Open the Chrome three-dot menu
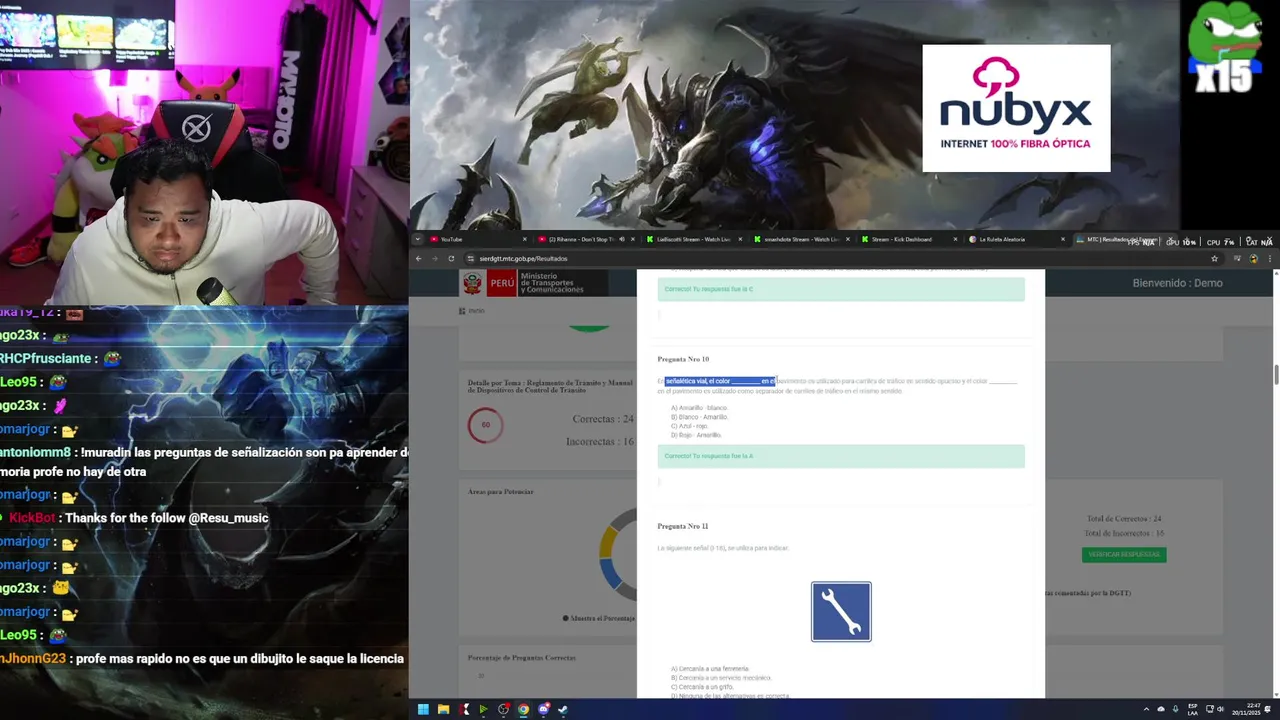 (1270, 258)
